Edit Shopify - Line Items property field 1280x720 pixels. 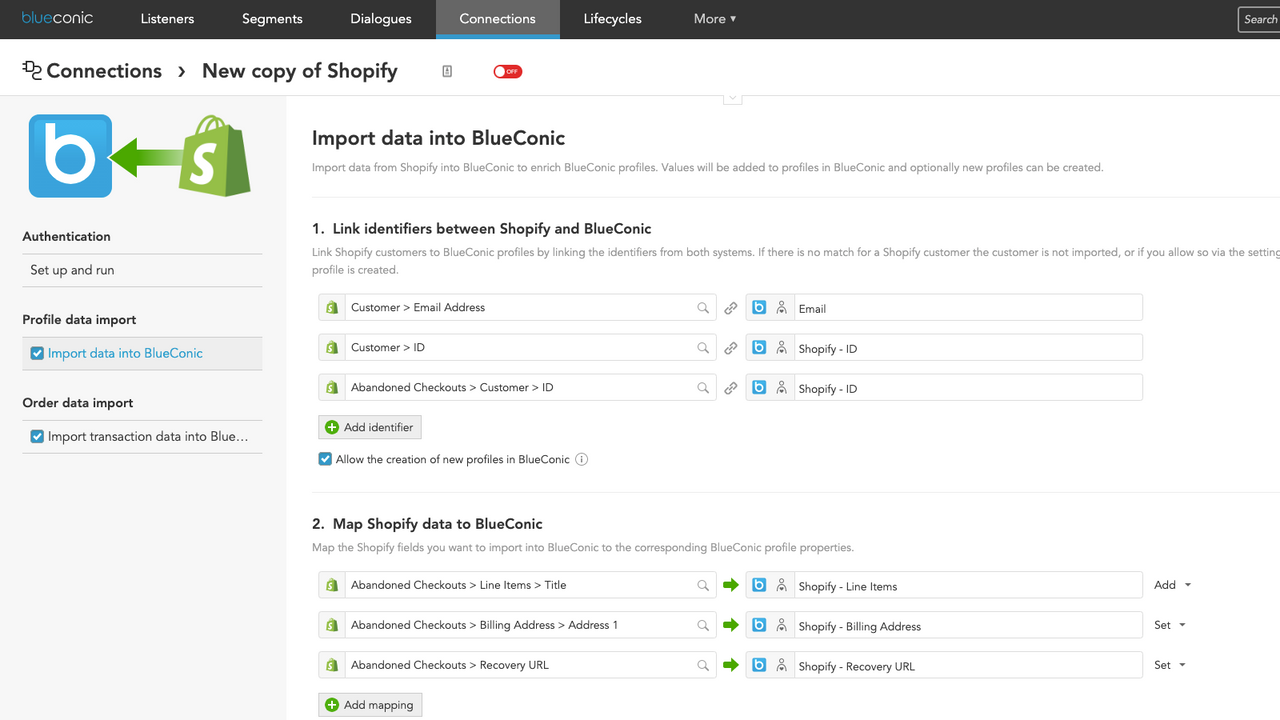[967, 586]
